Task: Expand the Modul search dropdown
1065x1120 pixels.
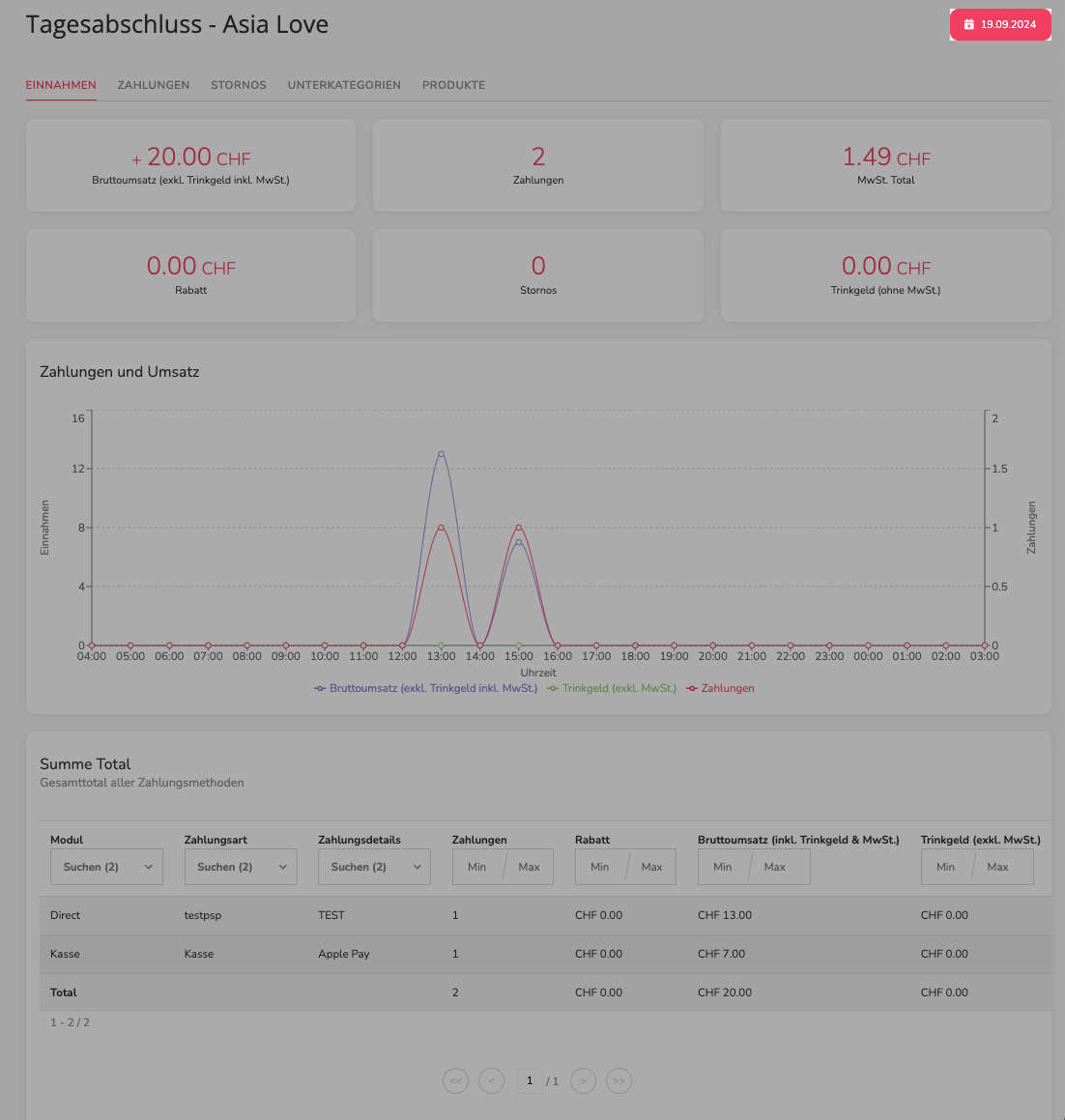Action: click(x=106, y=867)
